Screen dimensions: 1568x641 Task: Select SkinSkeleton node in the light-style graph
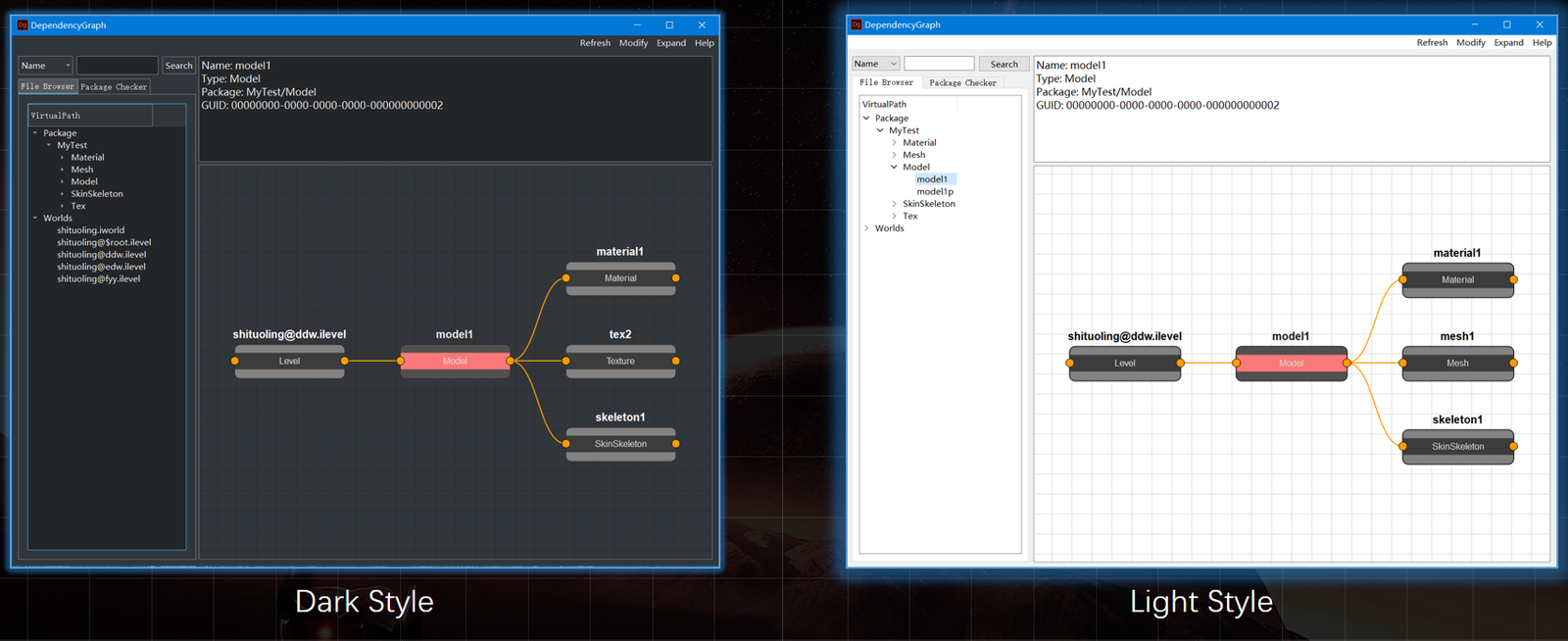[1457, 446]
